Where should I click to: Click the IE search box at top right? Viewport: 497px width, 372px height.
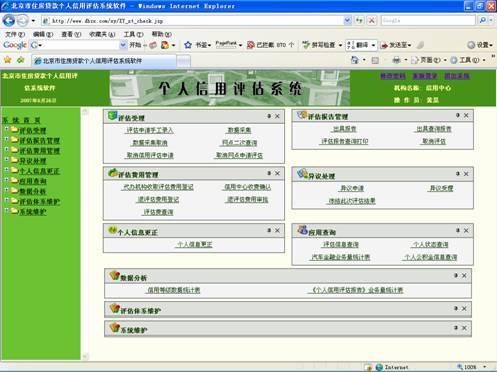(x=428, y=20)
